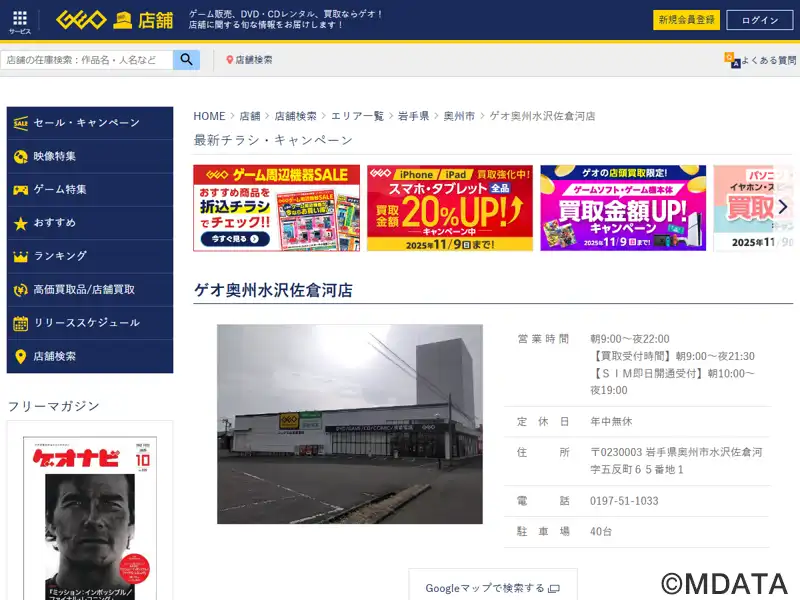Click the GEO logo in header
The width and height of the screenshot is (800, 600).
[x=81, y=20]
